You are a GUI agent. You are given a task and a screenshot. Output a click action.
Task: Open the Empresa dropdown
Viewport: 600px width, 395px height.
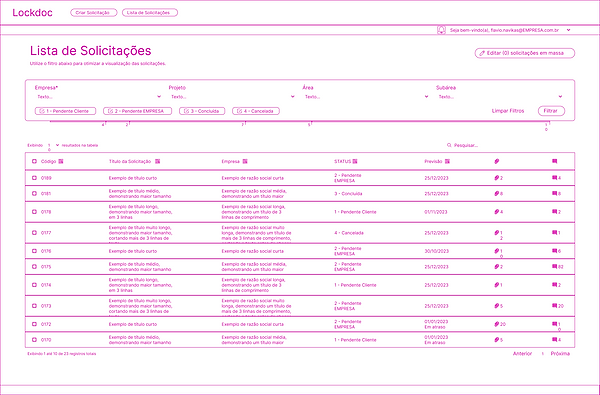click(98, 97)
